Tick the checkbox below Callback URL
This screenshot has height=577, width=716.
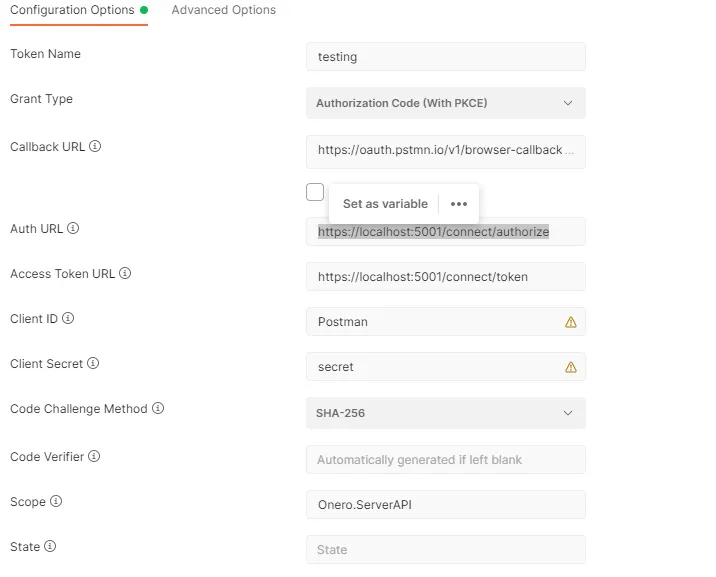tap(315, 192)
